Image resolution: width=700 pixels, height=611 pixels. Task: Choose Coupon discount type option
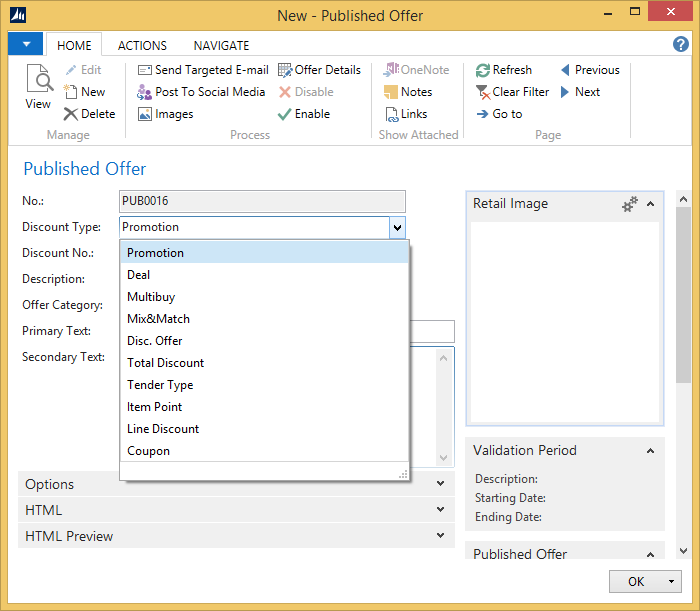[148, 451]
